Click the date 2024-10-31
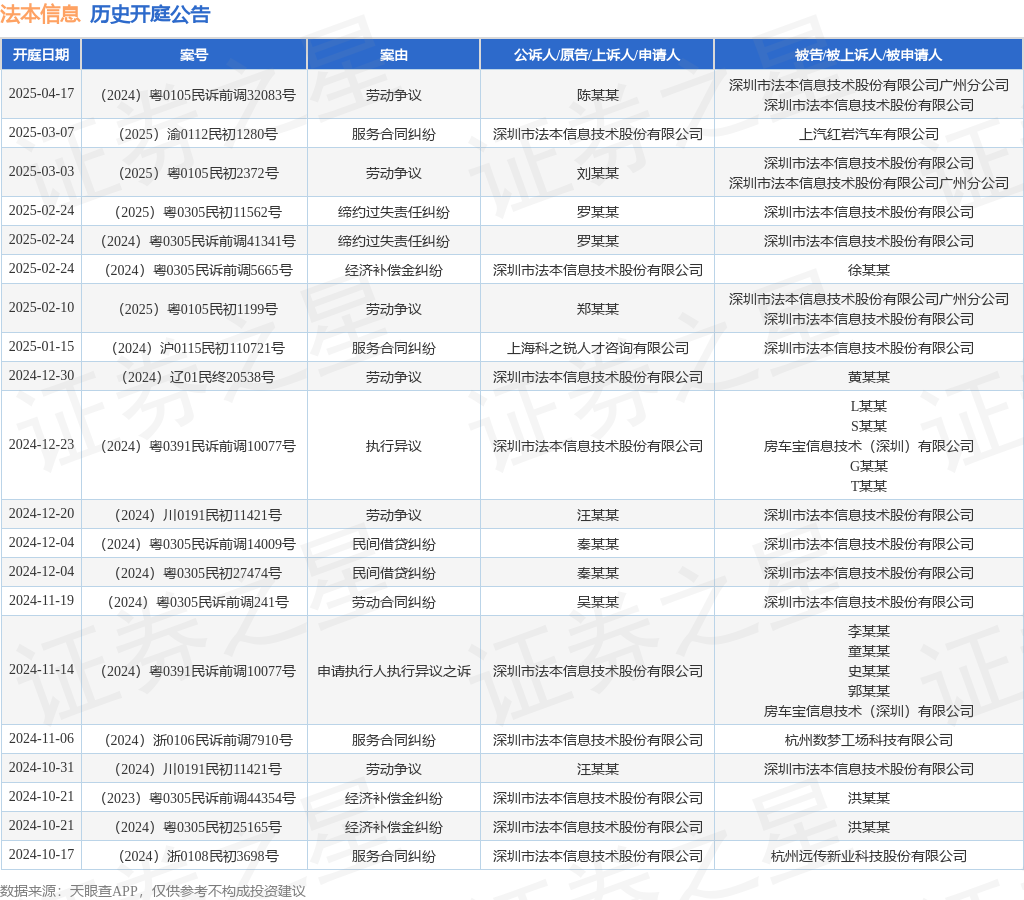 tap(41, 767)
